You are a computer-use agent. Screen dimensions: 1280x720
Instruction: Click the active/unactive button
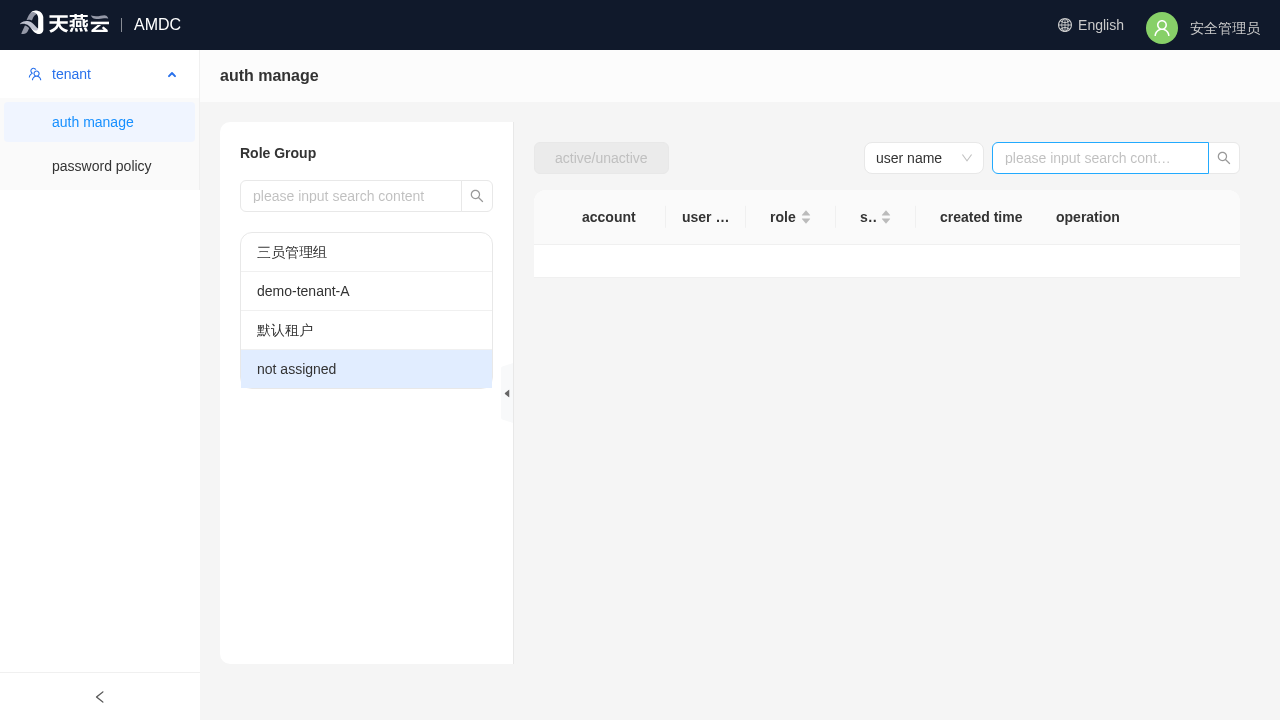601,158
